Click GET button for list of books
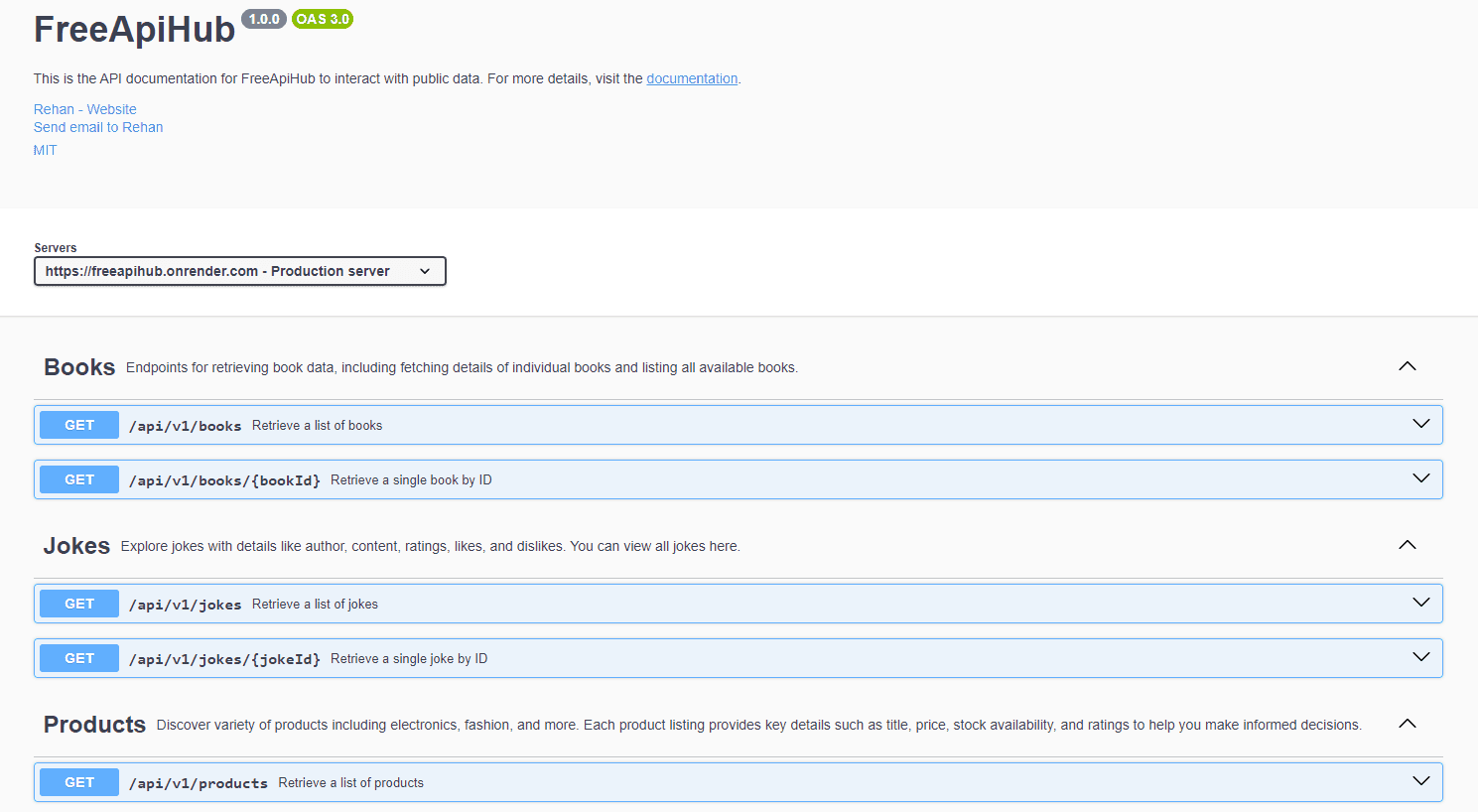 (79, 425)
